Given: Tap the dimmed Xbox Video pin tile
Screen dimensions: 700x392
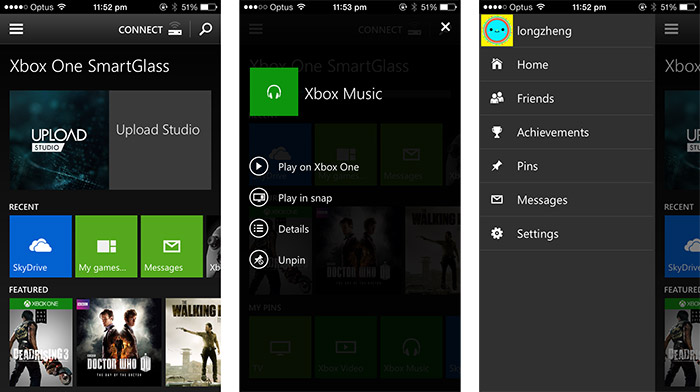Looking at the screenshot, I should point(346,347).
